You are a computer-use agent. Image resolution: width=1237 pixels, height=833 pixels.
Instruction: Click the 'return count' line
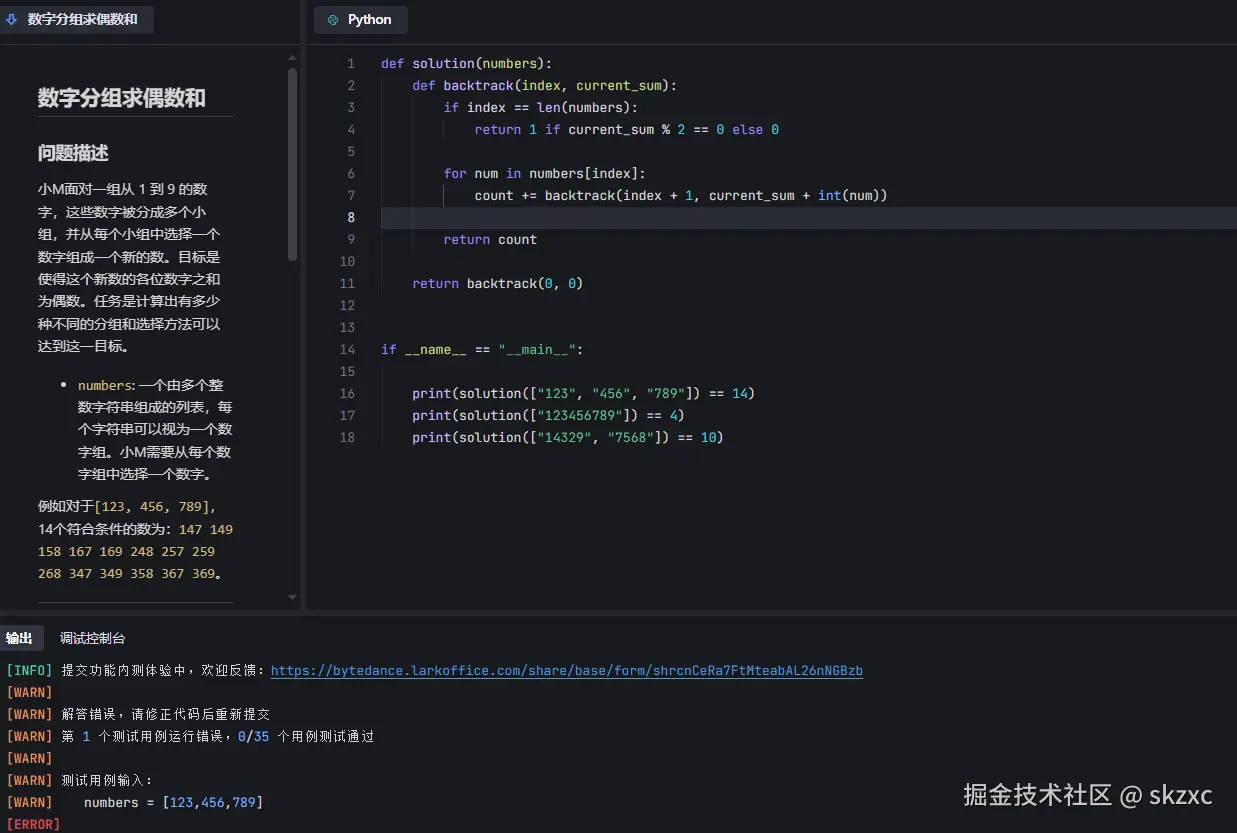[x=490, y=239]
